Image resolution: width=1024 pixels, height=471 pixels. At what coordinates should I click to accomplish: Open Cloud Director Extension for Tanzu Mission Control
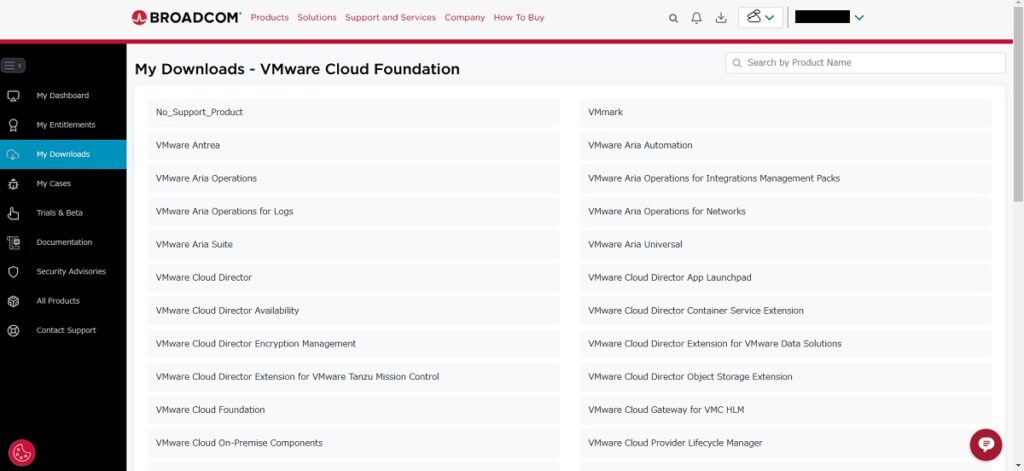click(353, 377)
